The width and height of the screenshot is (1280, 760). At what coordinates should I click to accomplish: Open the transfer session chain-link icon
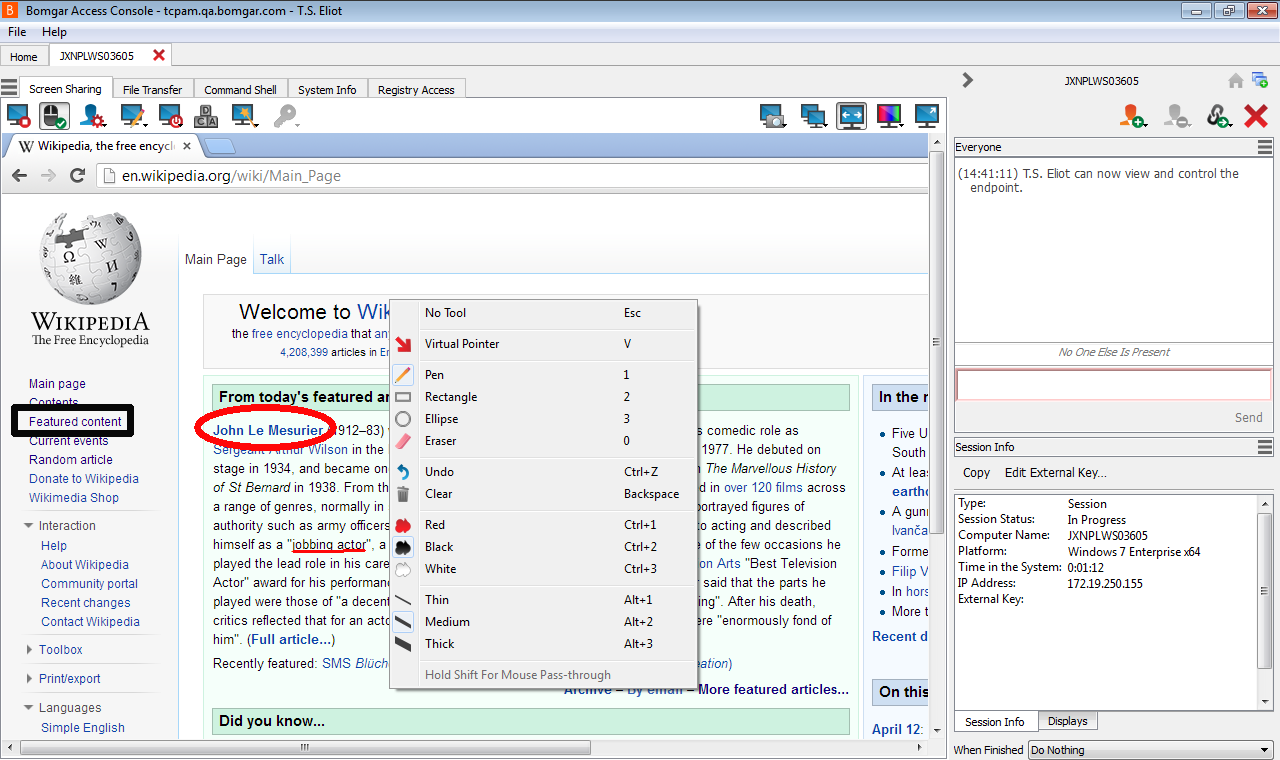[x=1218, y=117]
